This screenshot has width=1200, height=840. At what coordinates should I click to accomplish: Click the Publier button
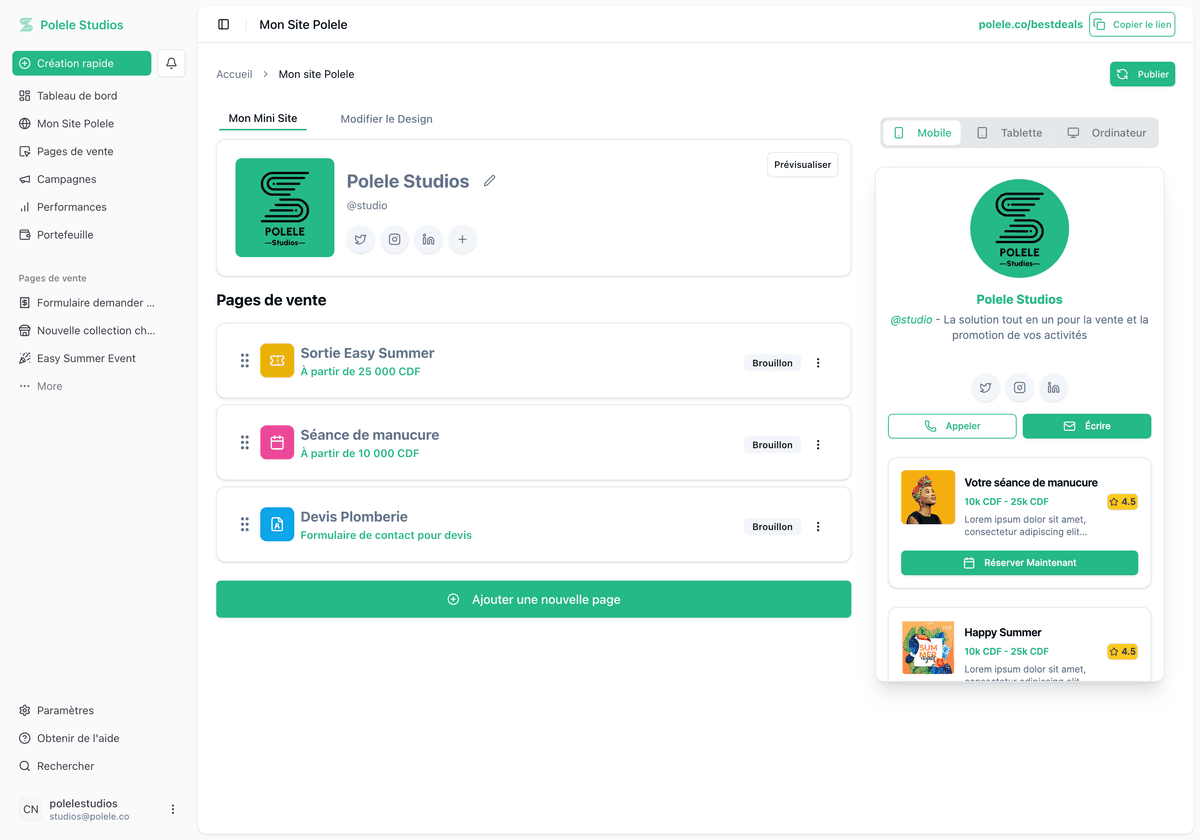pyautogui.click(x=1142, y=74)
